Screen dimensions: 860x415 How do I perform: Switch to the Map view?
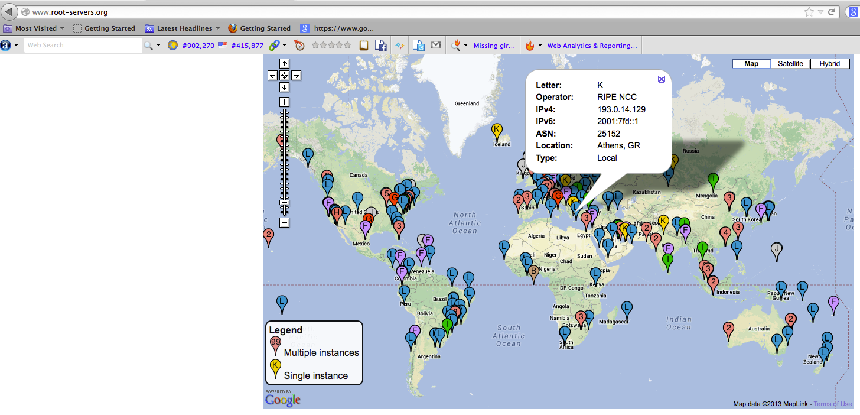click(x=751, y=64)
